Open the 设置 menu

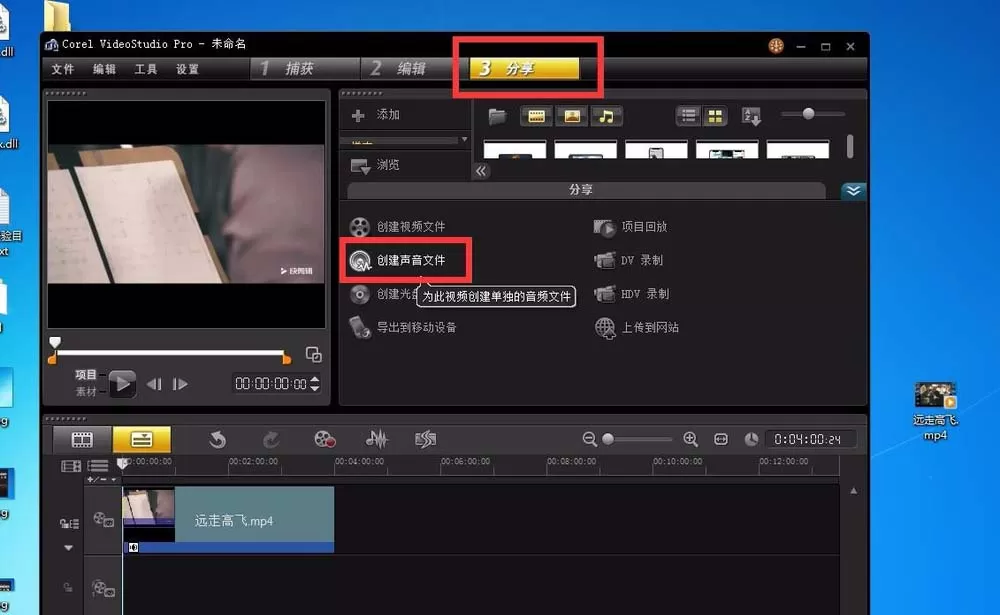click(188, 69)
